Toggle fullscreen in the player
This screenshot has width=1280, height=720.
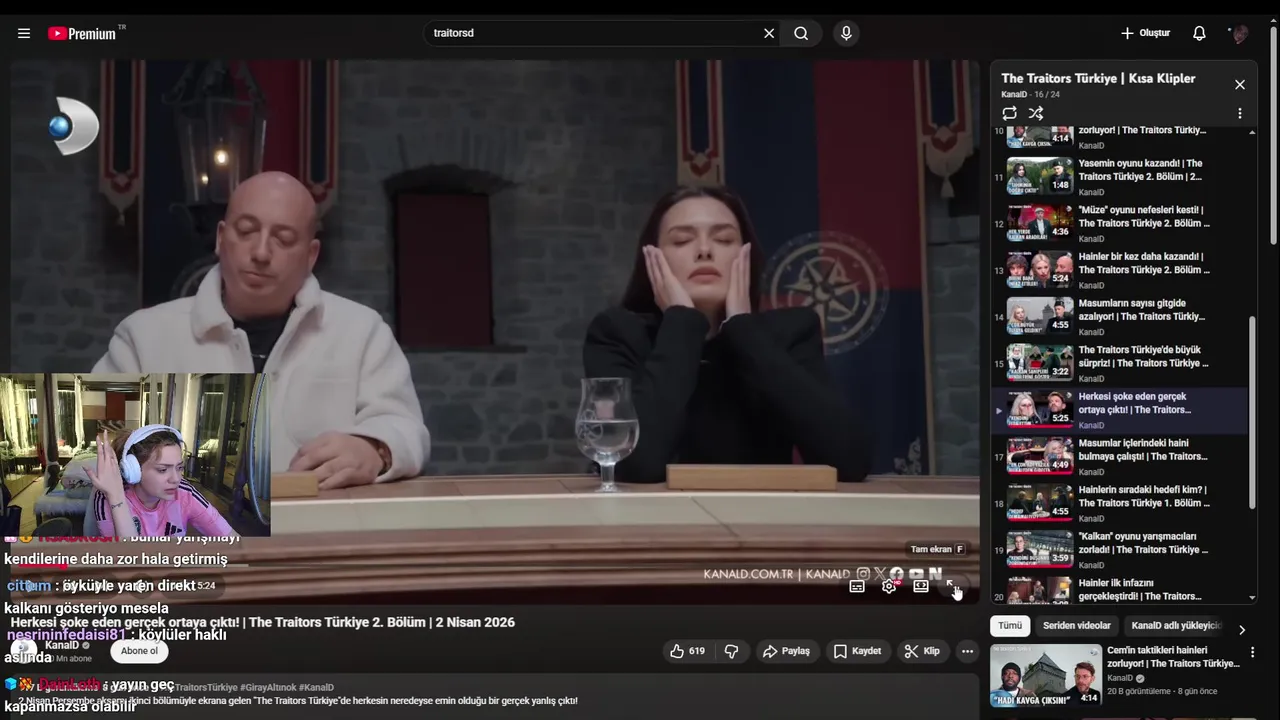tap(952, 586)
